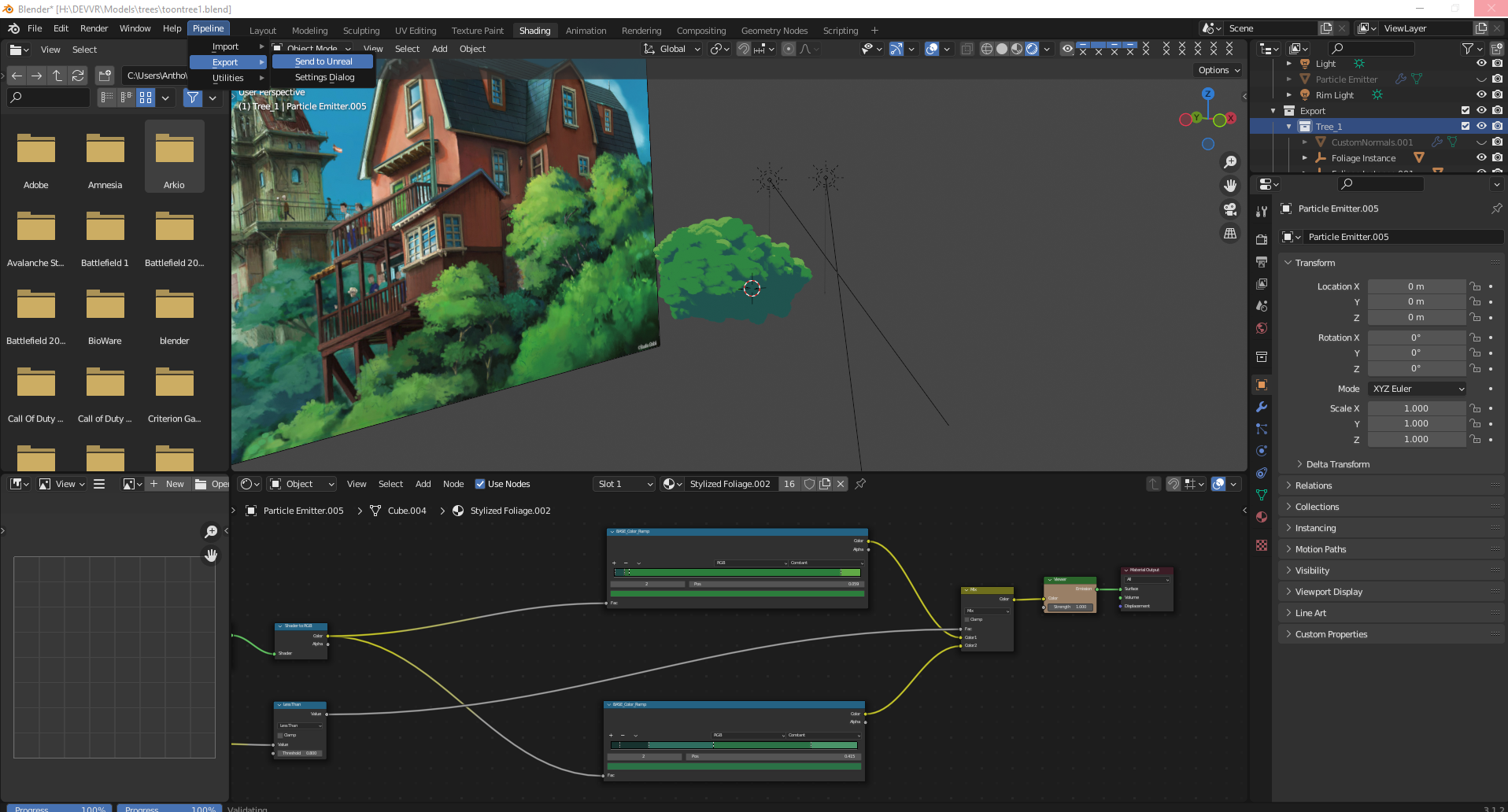Collapse the Export collection in outliner
The height and width of the screenshot is (812, 1508).
1273,111
